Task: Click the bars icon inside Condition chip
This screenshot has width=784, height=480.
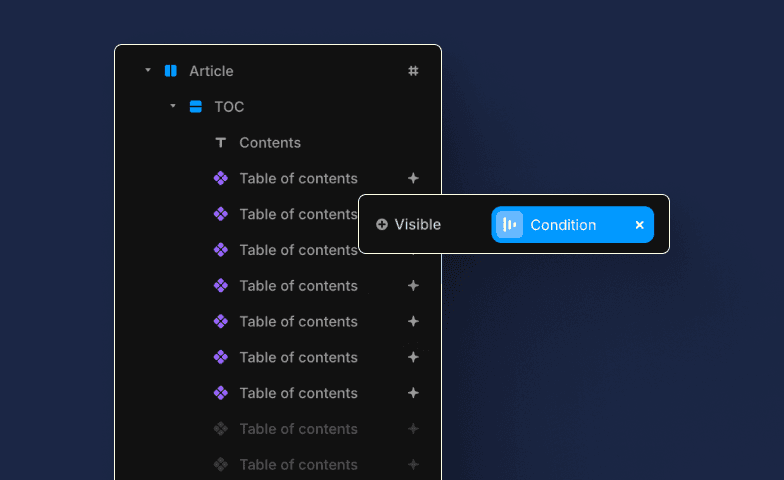Action: pyautogui.click(x=510, y=224)
